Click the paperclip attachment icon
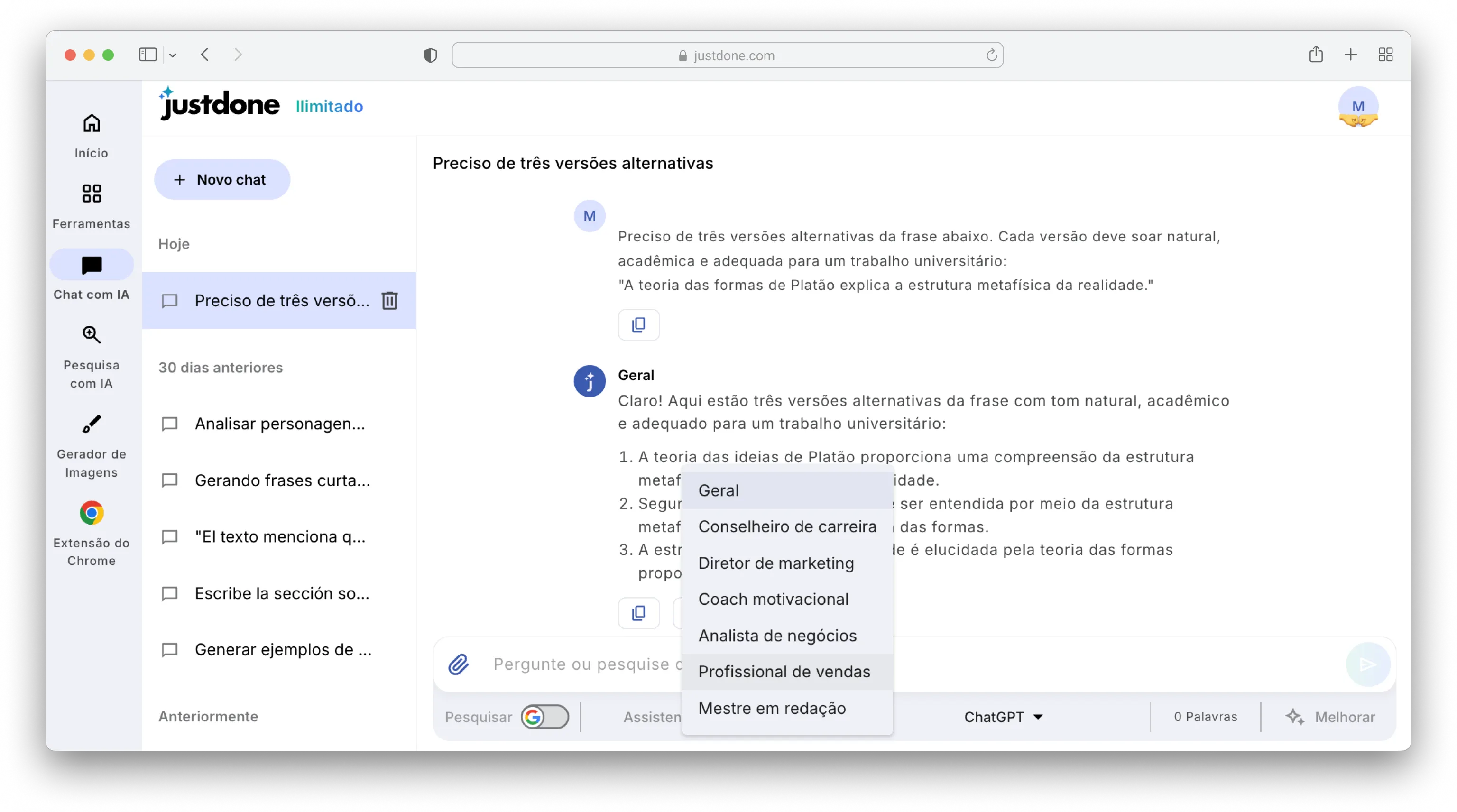The width and height of the screenshot is (1457, 812). pyautogui.click(x=459, y=664)
